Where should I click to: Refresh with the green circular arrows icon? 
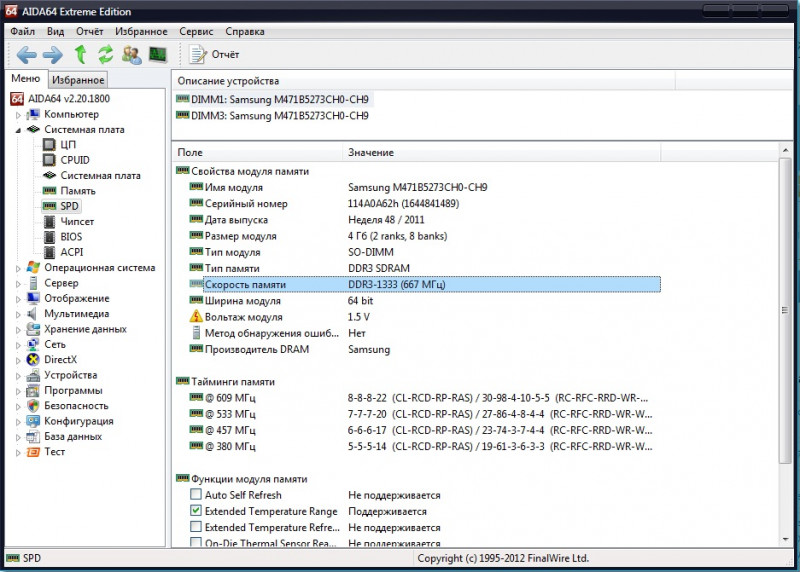(106, 54)
